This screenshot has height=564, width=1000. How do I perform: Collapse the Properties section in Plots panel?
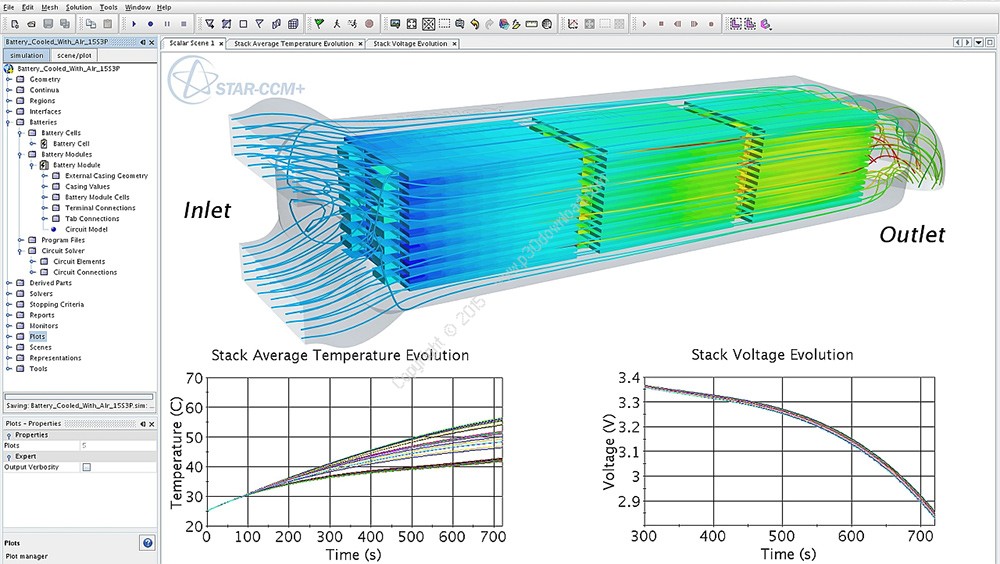point(9,435)
